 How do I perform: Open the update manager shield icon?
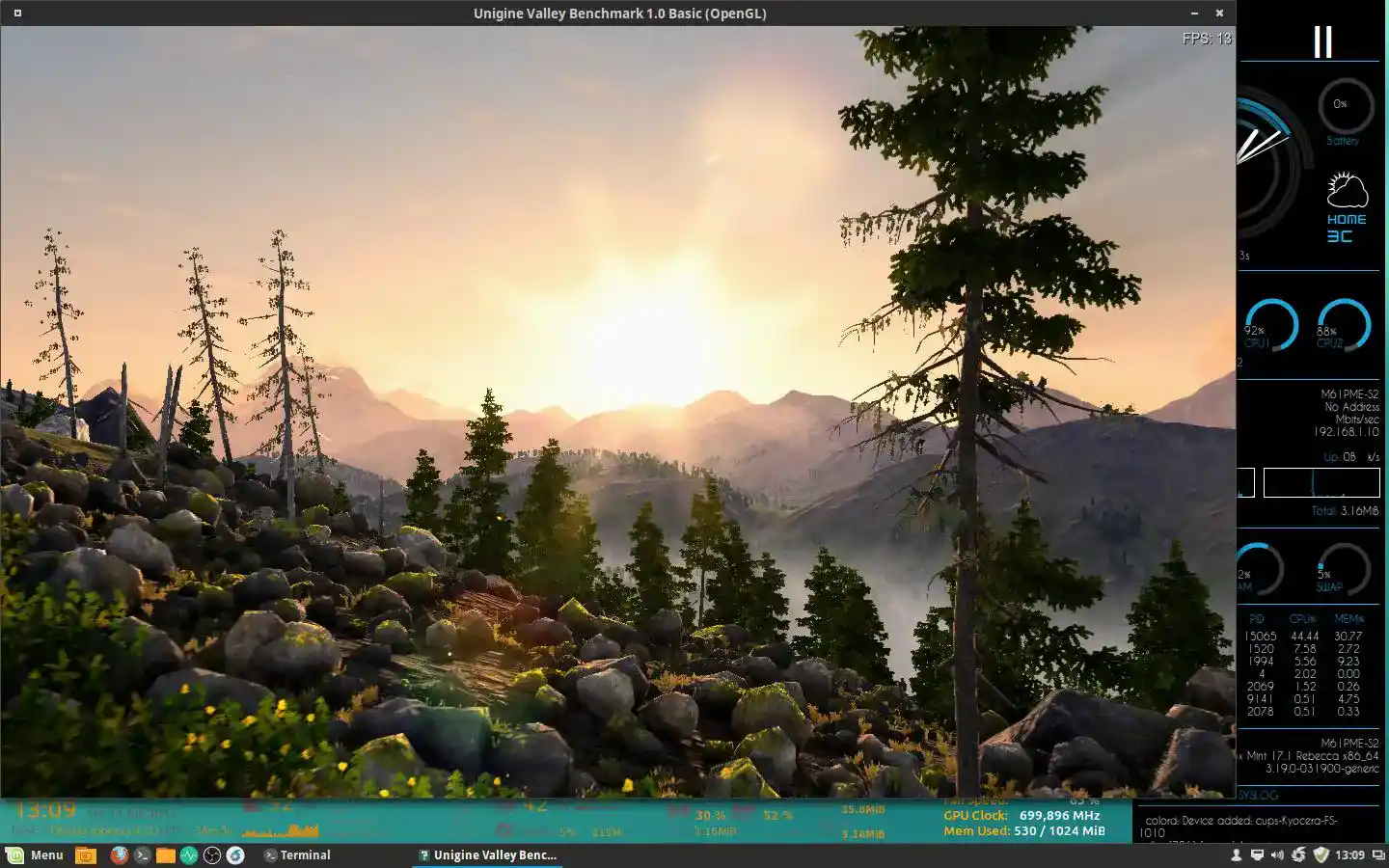click(x=1321, y=854)
